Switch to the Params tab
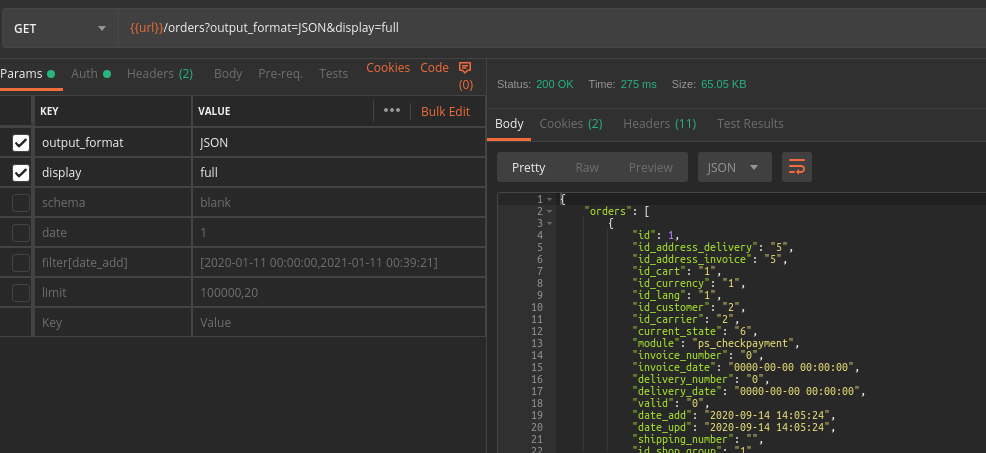986x453 pixels. pos(27,74)
